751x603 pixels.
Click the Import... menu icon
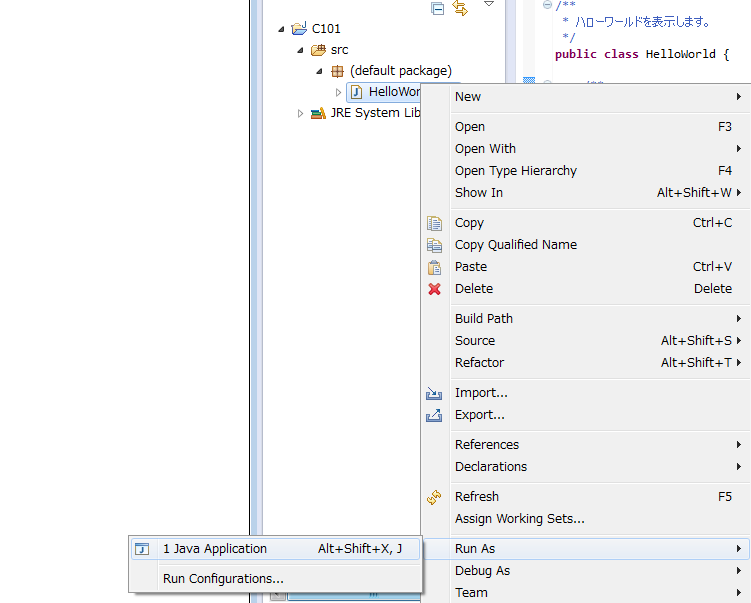(x=434, y=393)
